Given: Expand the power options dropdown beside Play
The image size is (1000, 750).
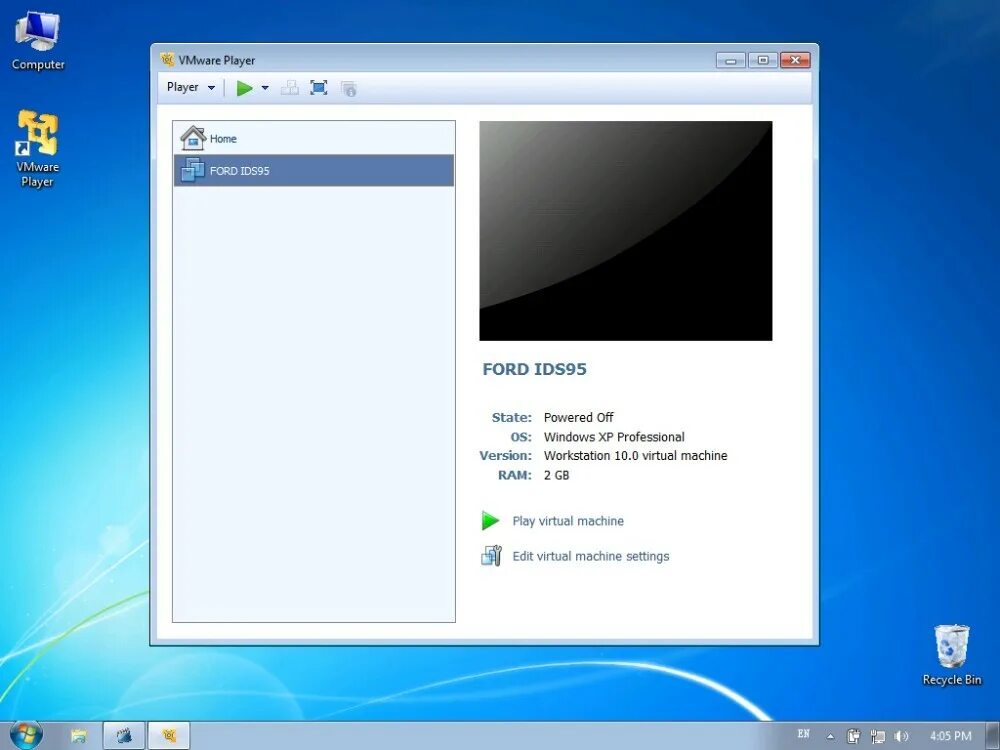Looking at the screenshot, I should [x=264, y=88].
